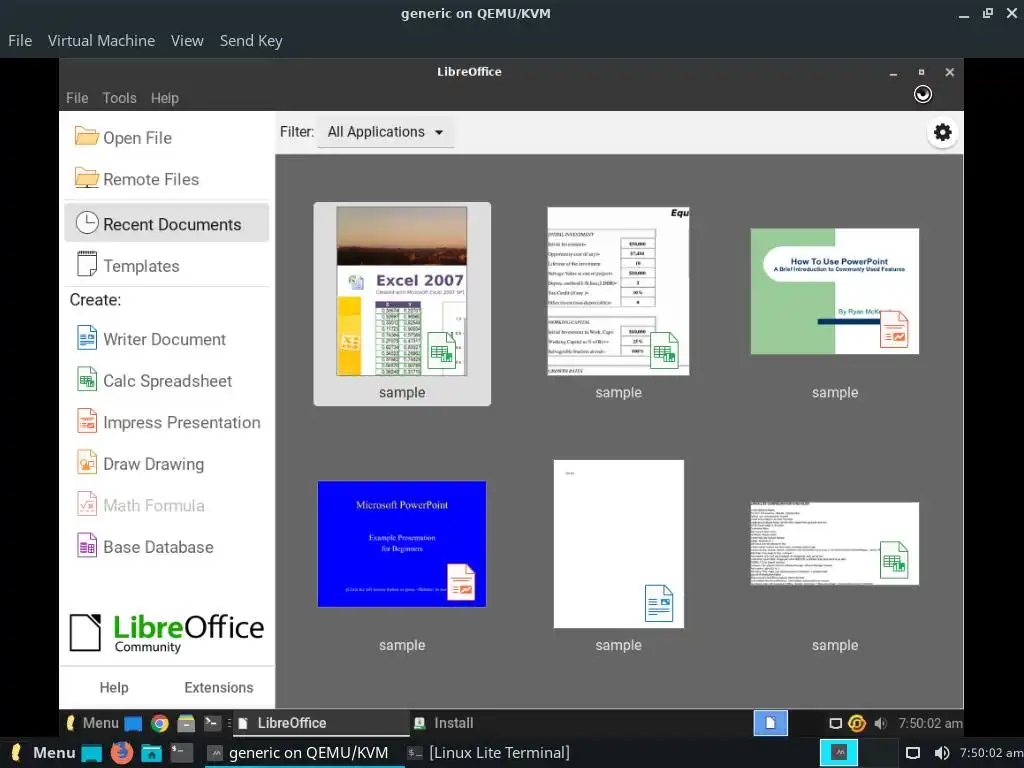This screenshot has height=768, width=1024.
Task: Open the LibreOffice File menu
Action: click(77, 98)
